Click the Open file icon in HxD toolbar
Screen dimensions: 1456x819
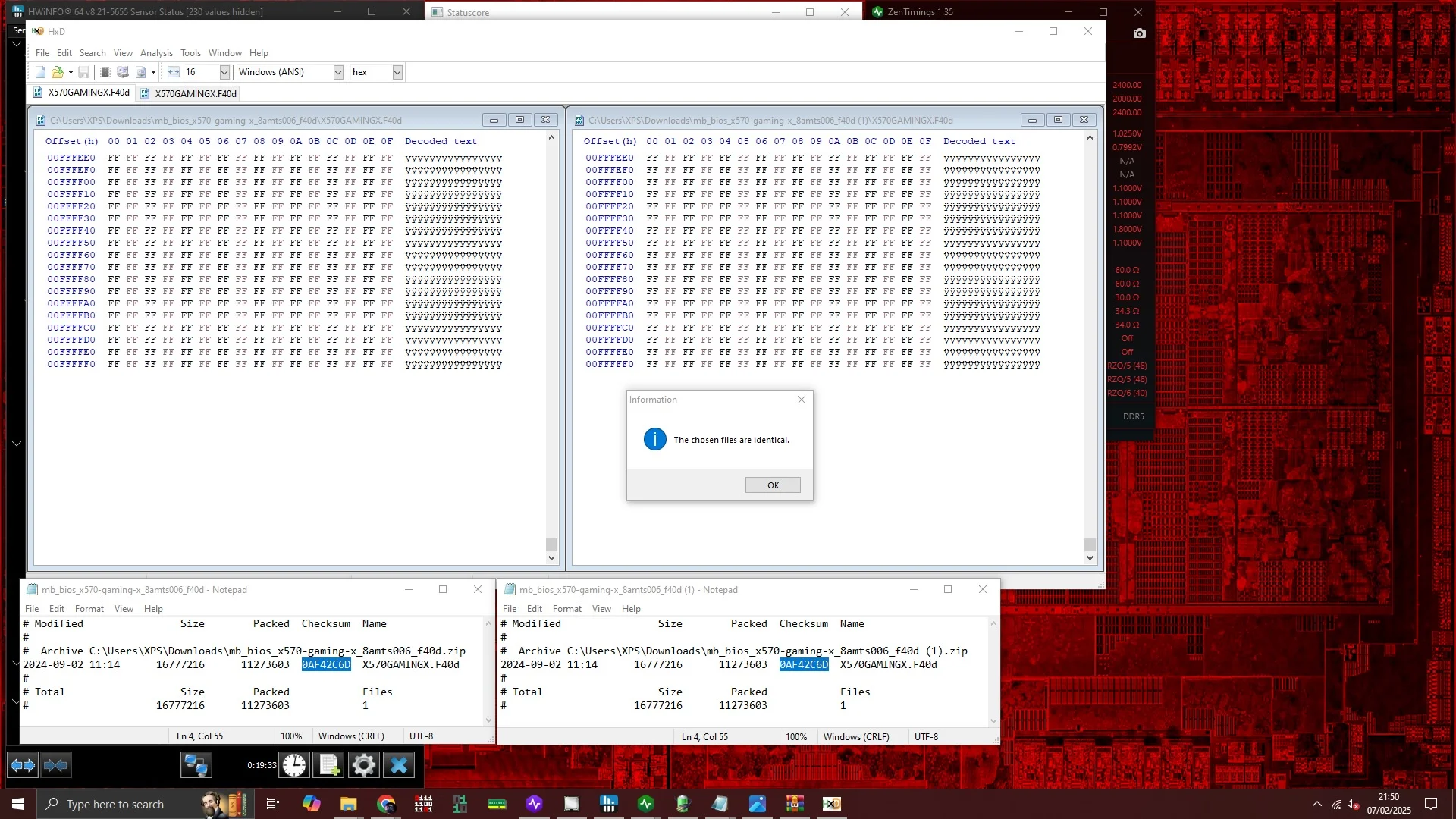click(57, 72)
